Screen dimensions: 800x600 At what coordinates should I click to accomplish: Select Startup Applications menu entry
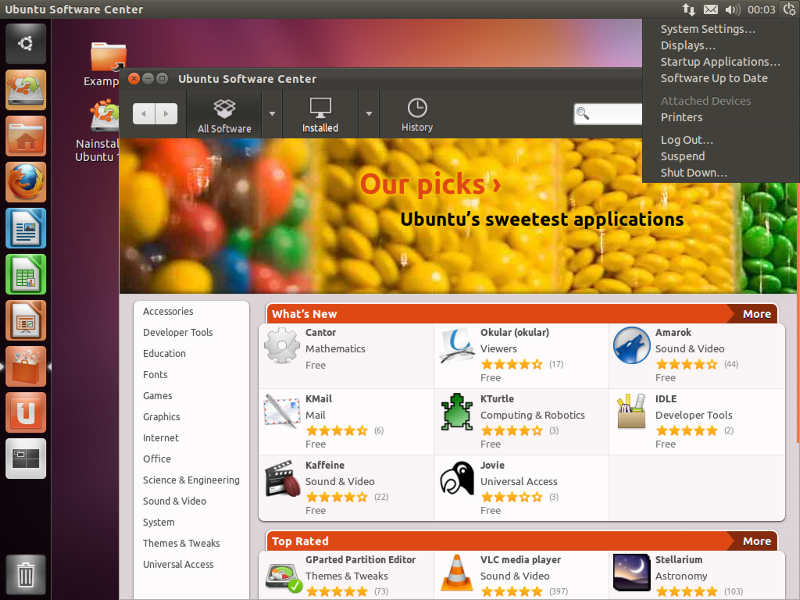(720, 62)
